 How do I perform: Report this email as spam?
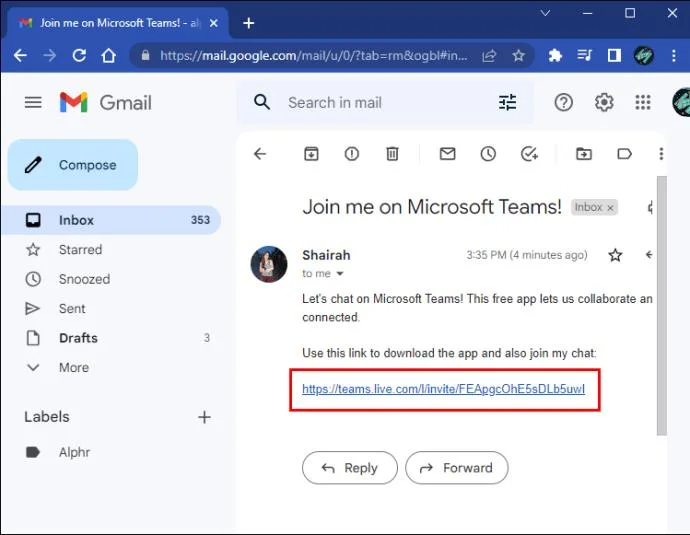click(x=352, y=154)
